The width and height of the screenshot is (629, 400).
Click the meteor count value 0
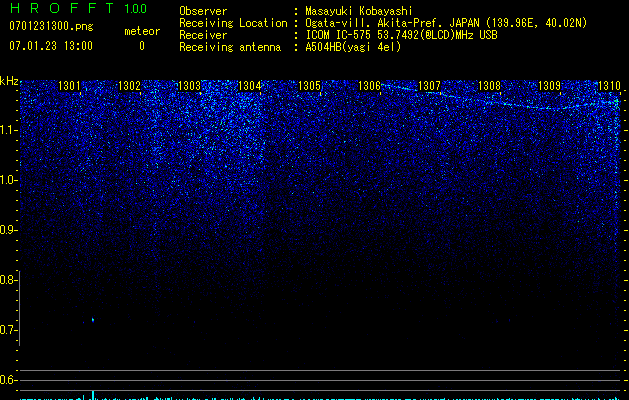142,46
